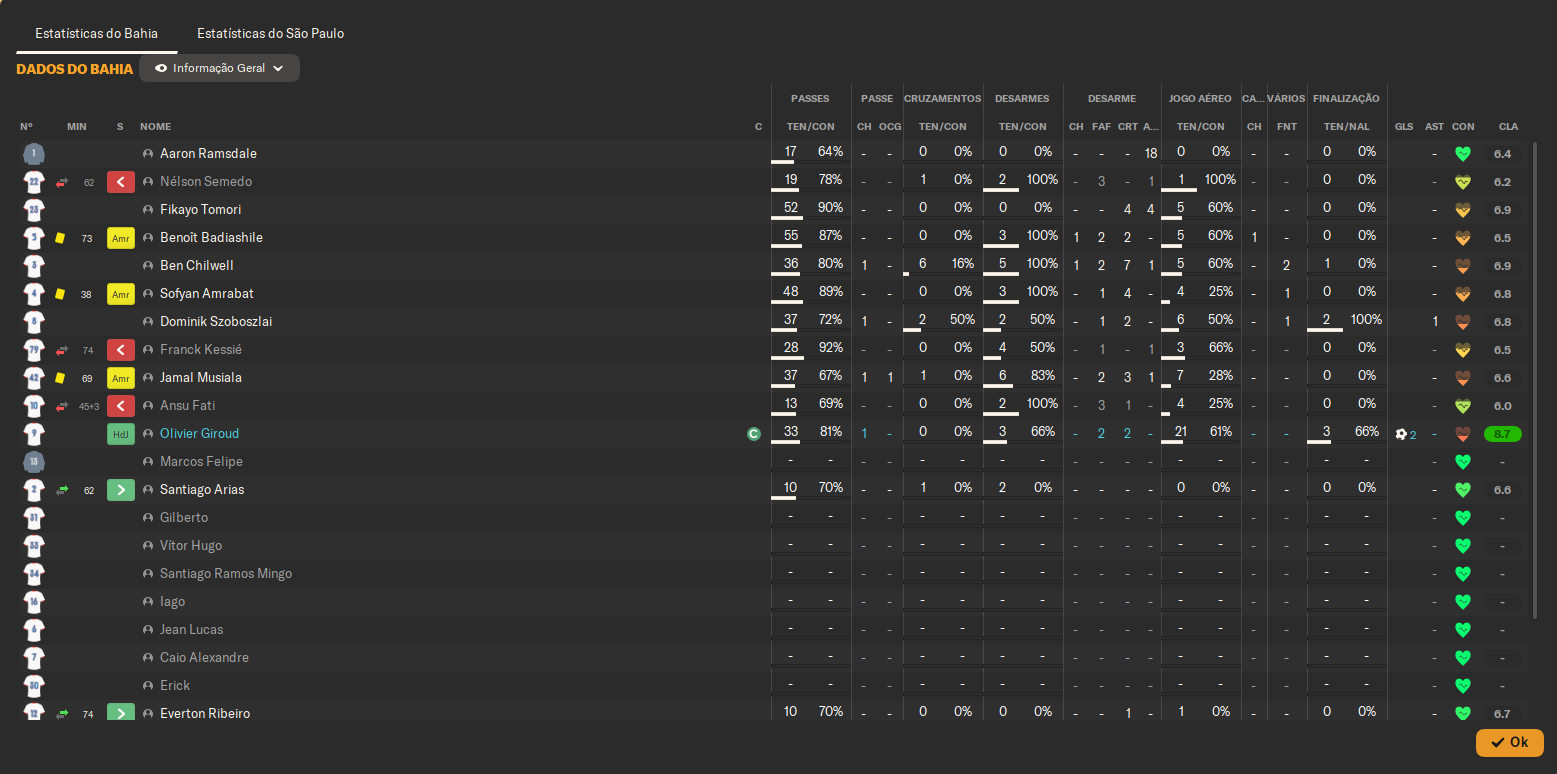Click the captain C icon on Giroud's row
Image resolution: width=1557 pixels, height=774 pixels.
coord(754,434)
